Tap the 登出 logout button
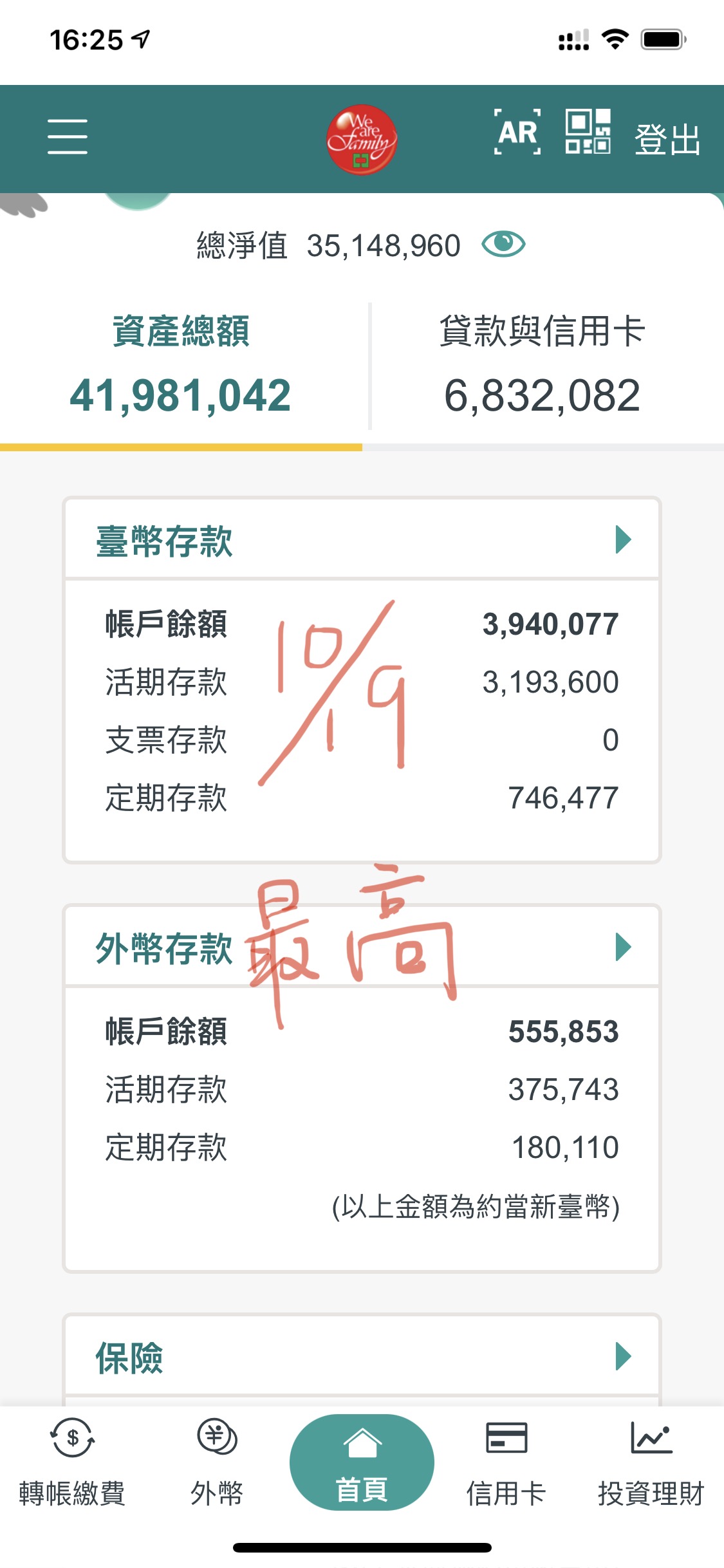This screenshot has height=1568, width=724. point(667,139)
